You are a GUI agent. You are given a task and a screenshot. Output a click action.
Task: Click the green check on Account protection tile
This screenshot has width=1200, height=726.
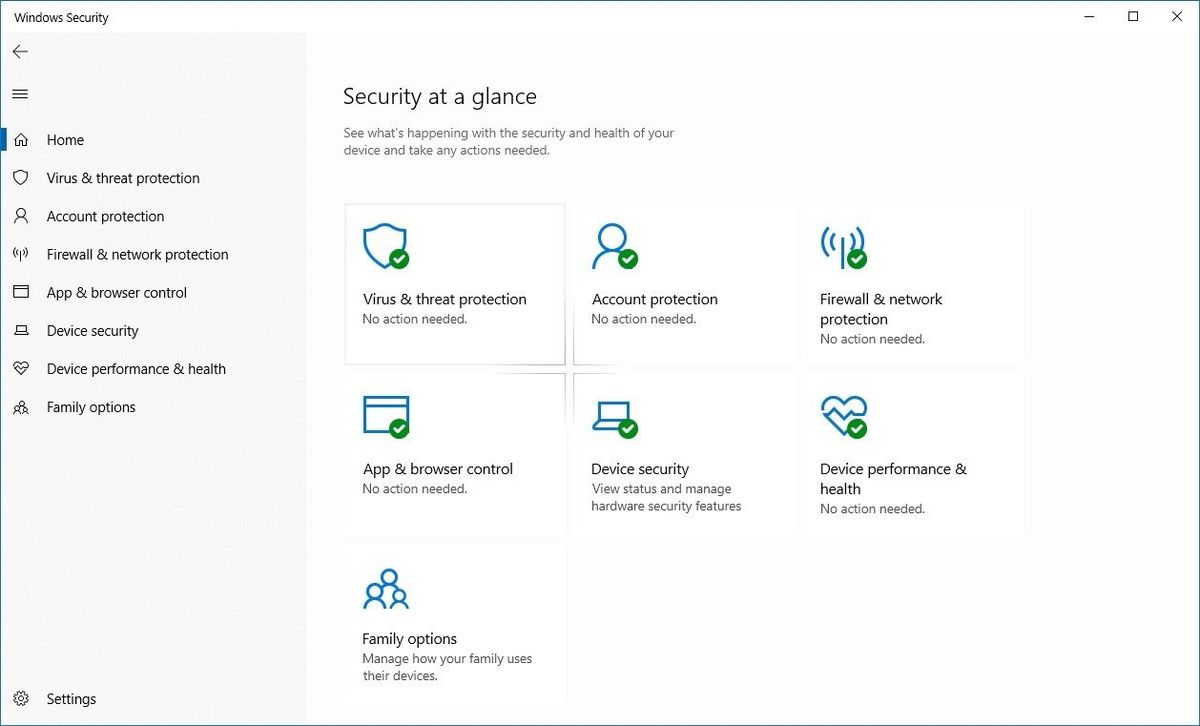click(x=630, y=260)
